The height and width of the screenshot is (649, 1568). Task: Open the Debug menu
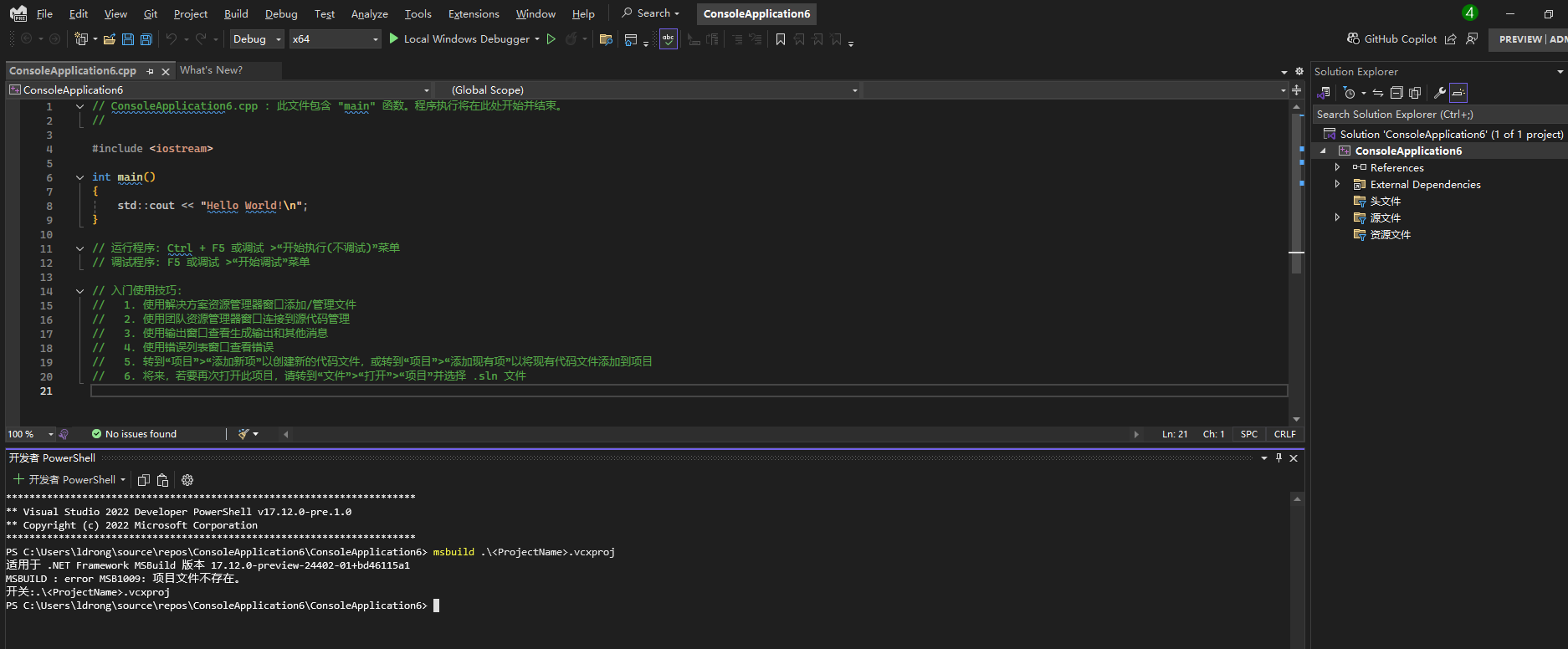281,13
